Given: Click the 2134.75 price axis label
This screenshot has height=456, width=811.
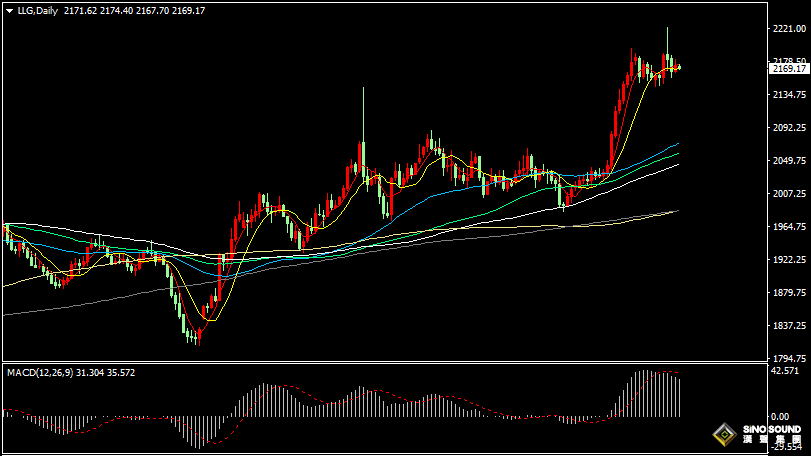Looking at the screenshot, I should [x=789, y=95].
